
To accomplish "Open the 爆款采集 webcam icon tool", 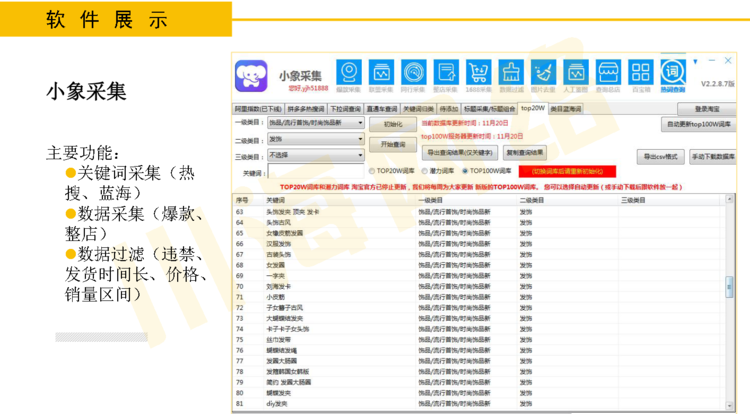I will [349, 73].
